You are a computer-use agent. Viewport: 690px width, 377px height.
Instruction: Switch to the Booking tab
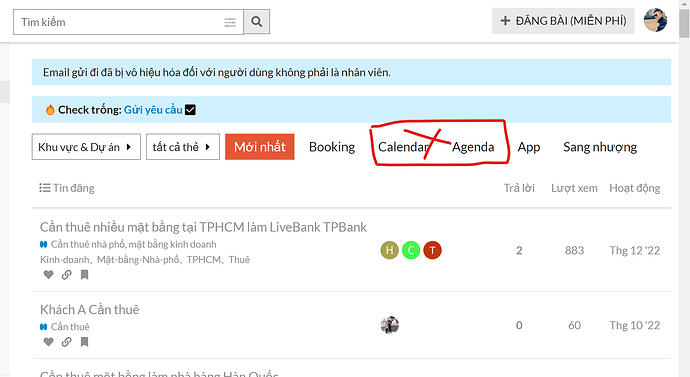[332, 147]
